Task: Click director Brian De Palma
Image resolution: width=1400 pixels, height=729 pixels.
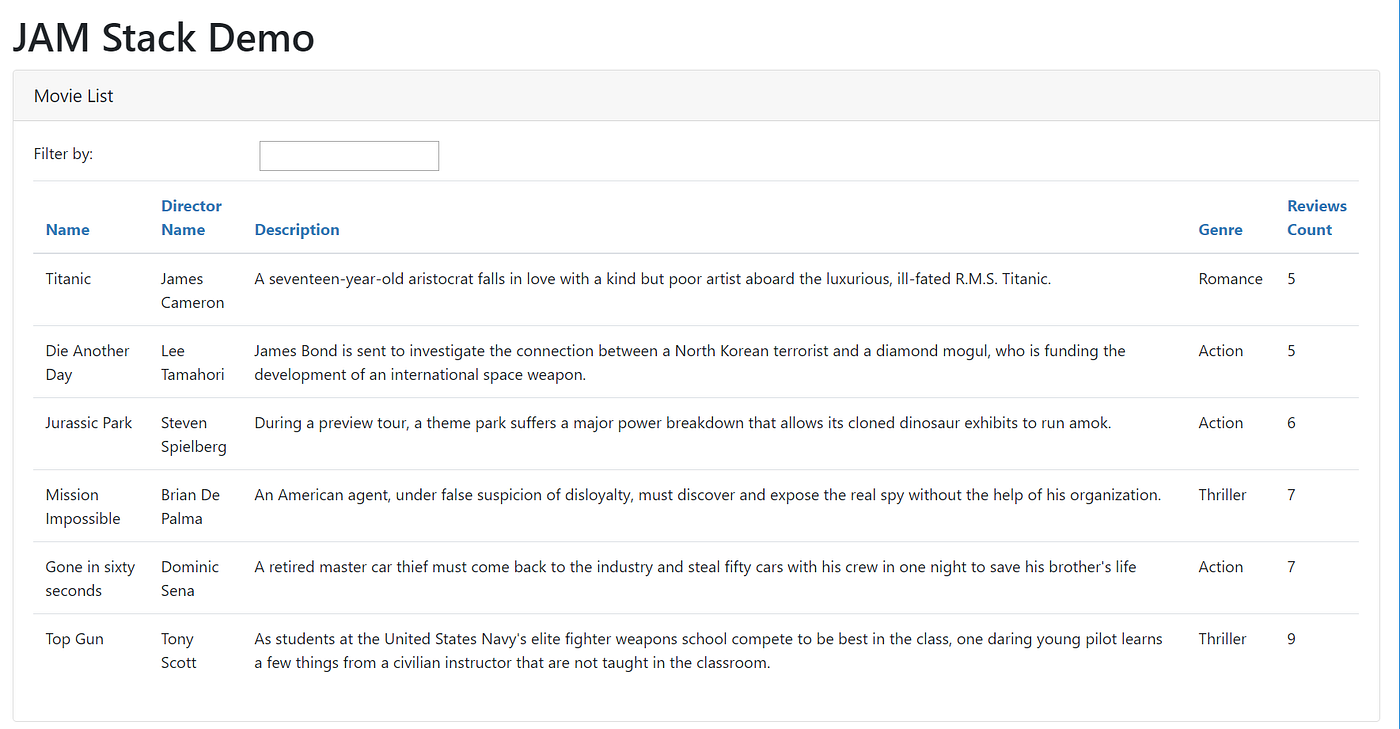Action: click(x=190, y=507)
